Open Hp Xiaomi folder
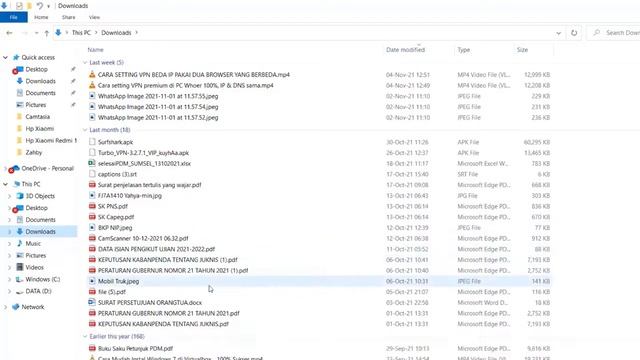640x360 pixels. click(40, 129)
